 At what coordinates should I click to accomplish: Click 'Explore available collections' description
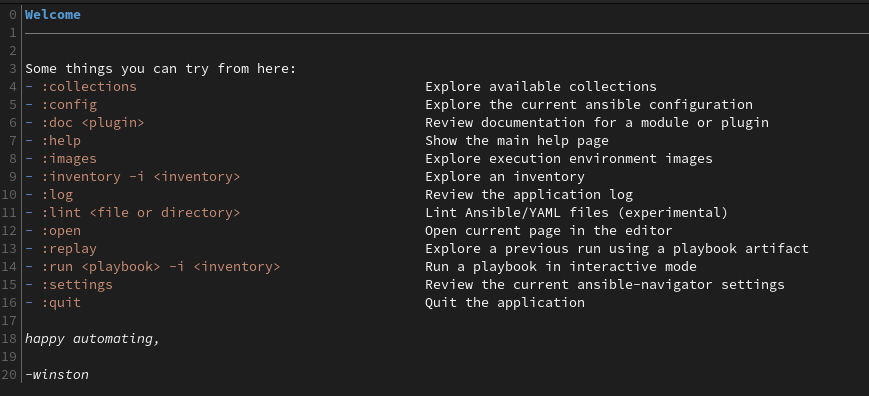541,87
